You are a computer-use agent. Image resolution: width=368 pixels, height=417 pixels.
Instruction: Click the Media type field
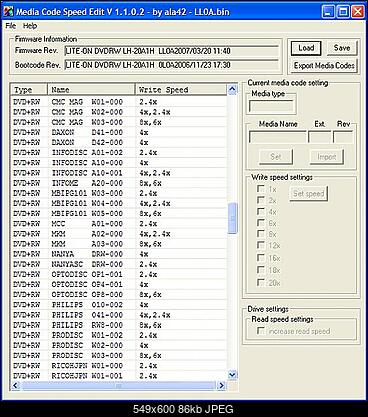(271, 107)
